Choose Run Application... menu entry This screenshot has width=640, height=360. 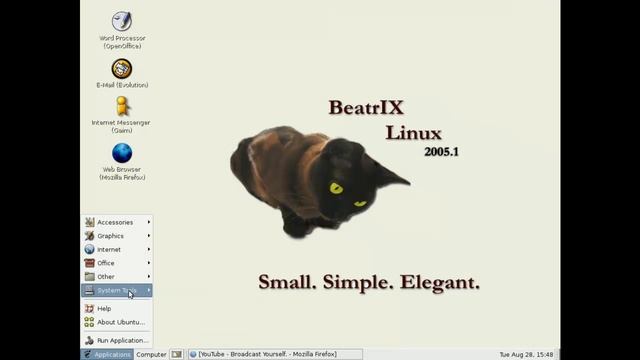(117, 340)
